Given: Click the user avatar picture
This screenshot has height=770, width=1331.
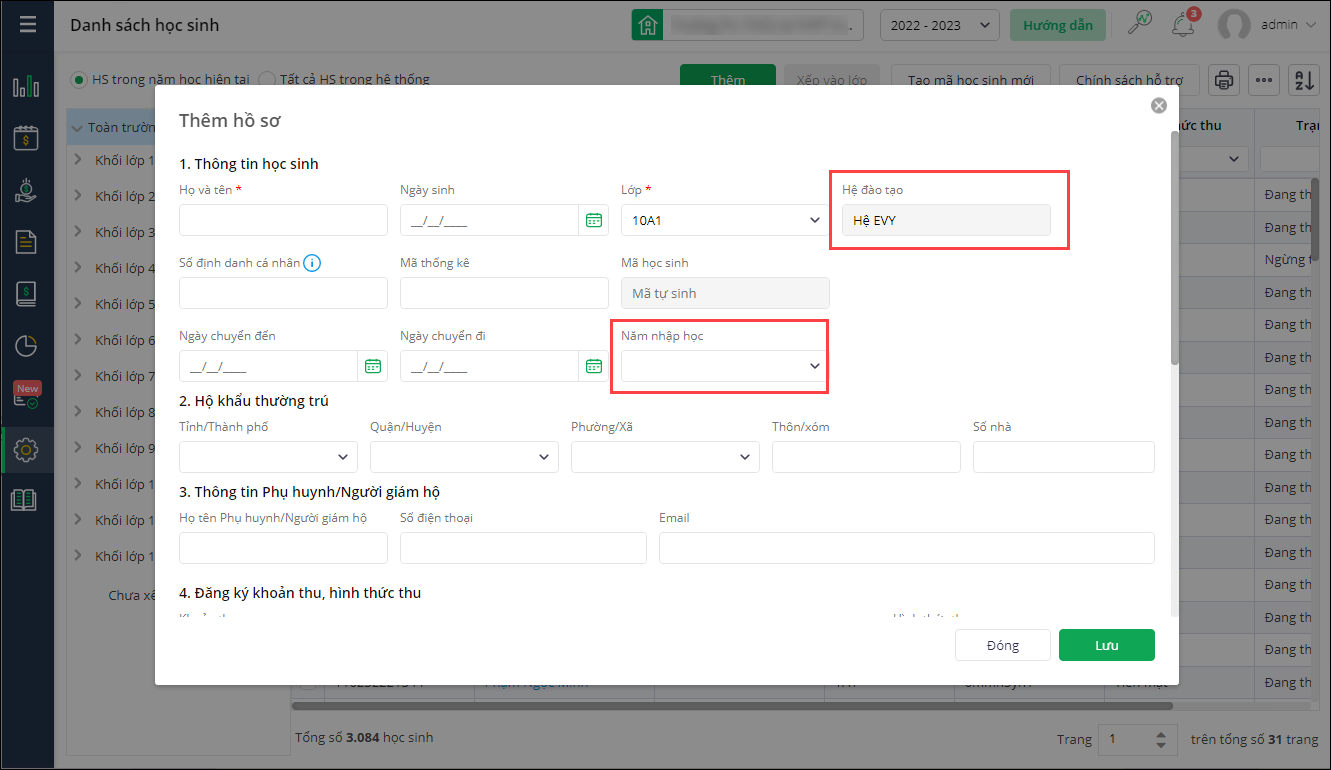Looking at the screenshot, I should tap(1235, 25).
